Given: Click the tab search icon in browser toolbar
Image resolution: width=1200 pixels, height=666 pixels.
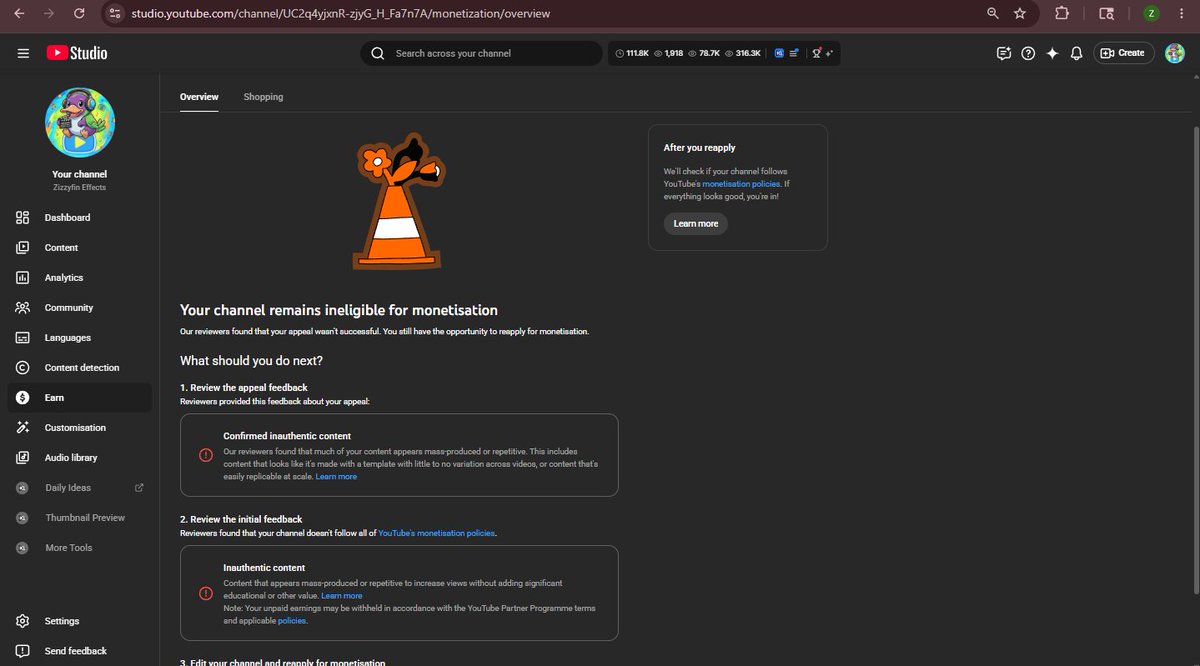Looking at the screenshot, I should pyautogui.click(x=1107, y=14).
